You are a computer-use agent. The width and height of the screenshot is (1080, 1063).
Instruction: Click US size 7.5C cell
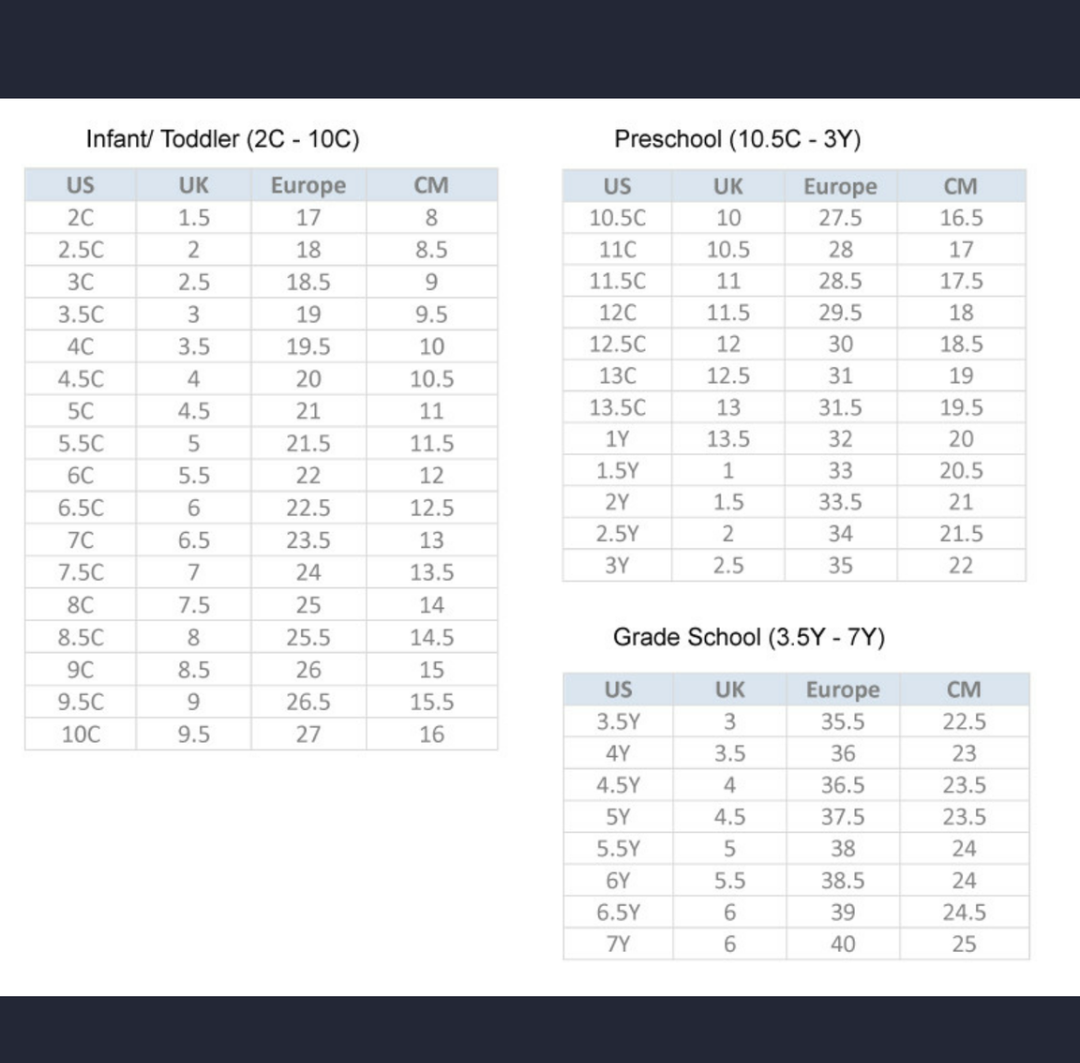pyautogui.click(x=80, y=573)
